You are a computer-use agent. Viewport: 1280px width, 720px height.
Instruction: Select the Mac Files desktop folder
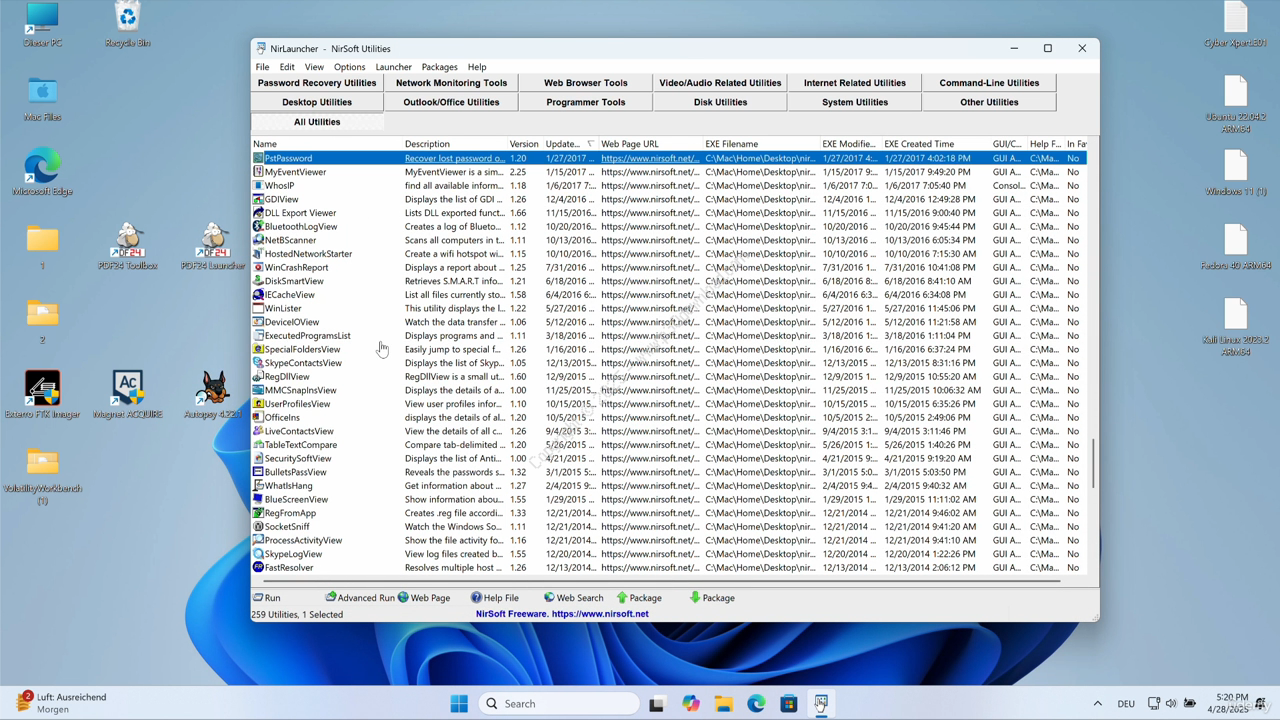pos(42,99)
